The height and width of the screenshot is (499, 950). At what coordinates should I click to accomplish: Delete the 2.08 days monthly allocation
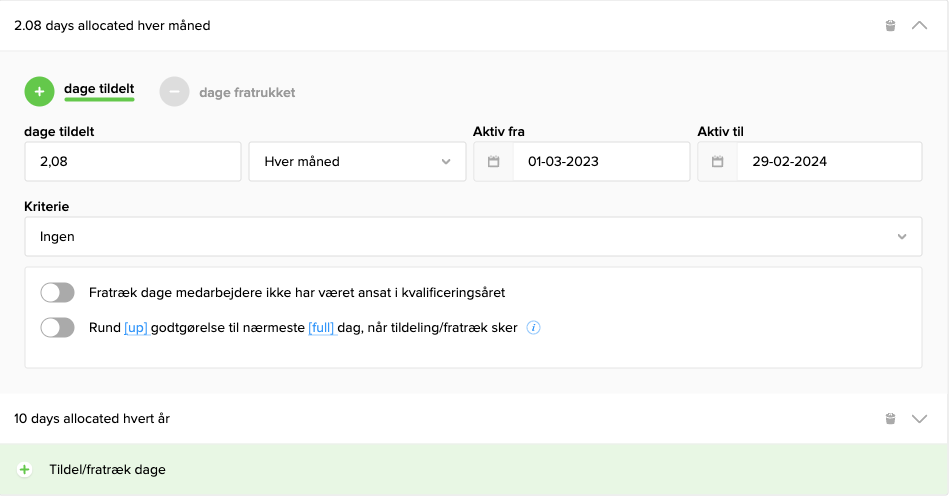[x=890, y=26]
